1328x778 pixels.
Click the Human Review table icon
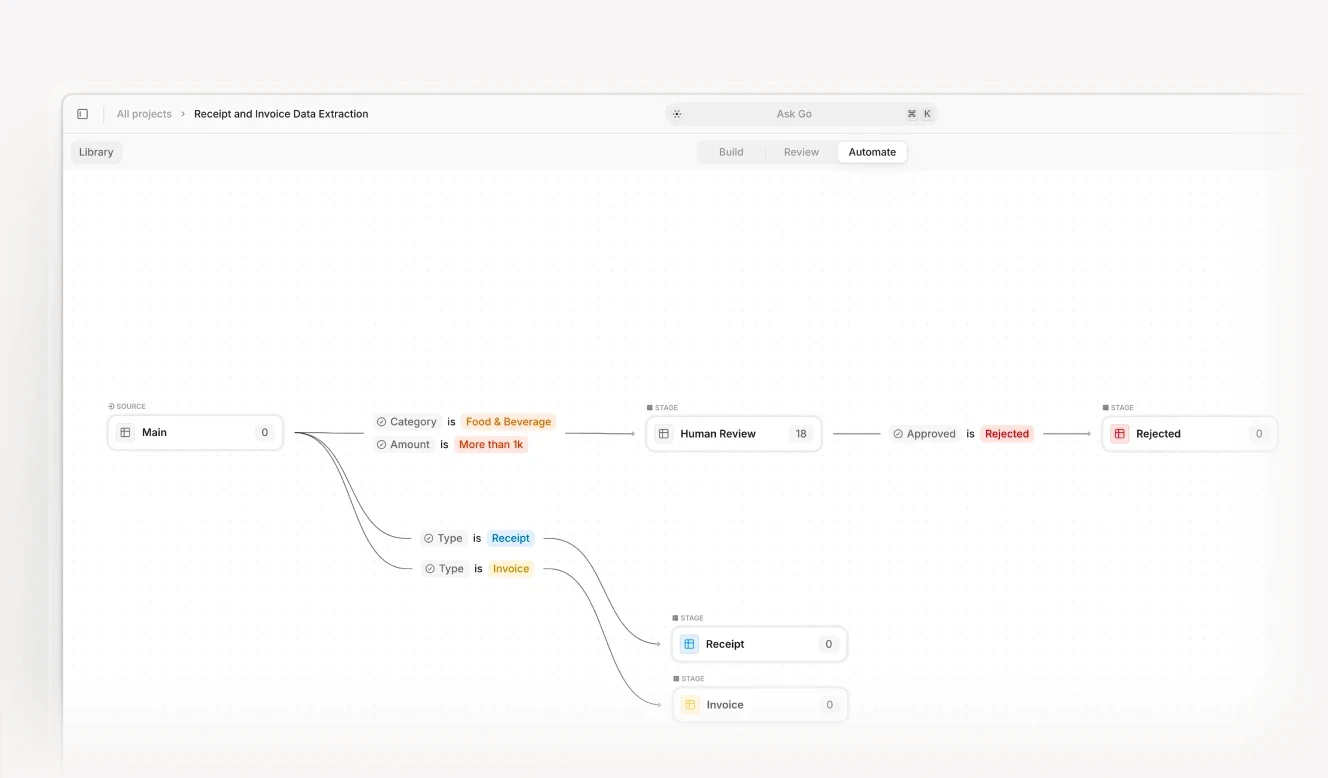pyautogui.click(x=663, y=434)
